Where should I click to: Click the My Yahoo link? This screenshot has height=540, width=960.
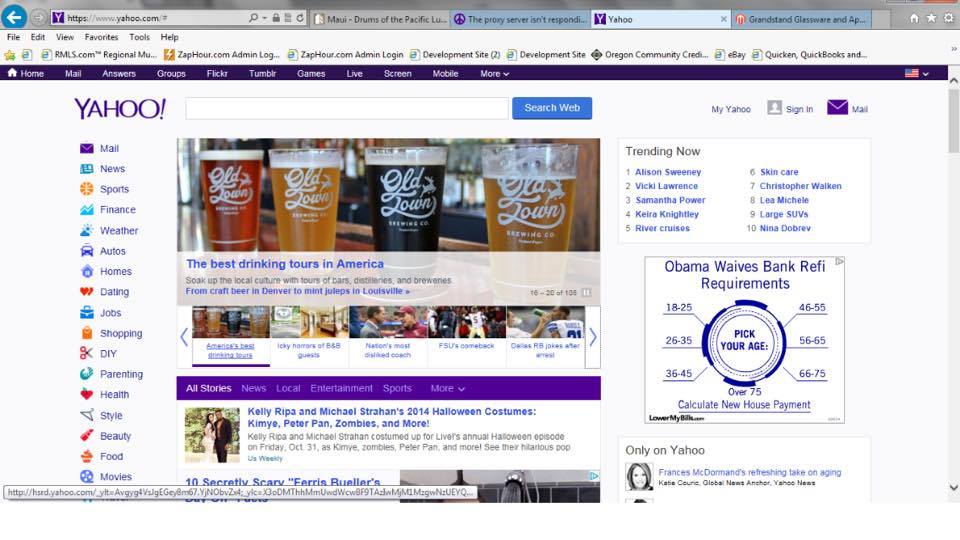[x=730, y=109]
